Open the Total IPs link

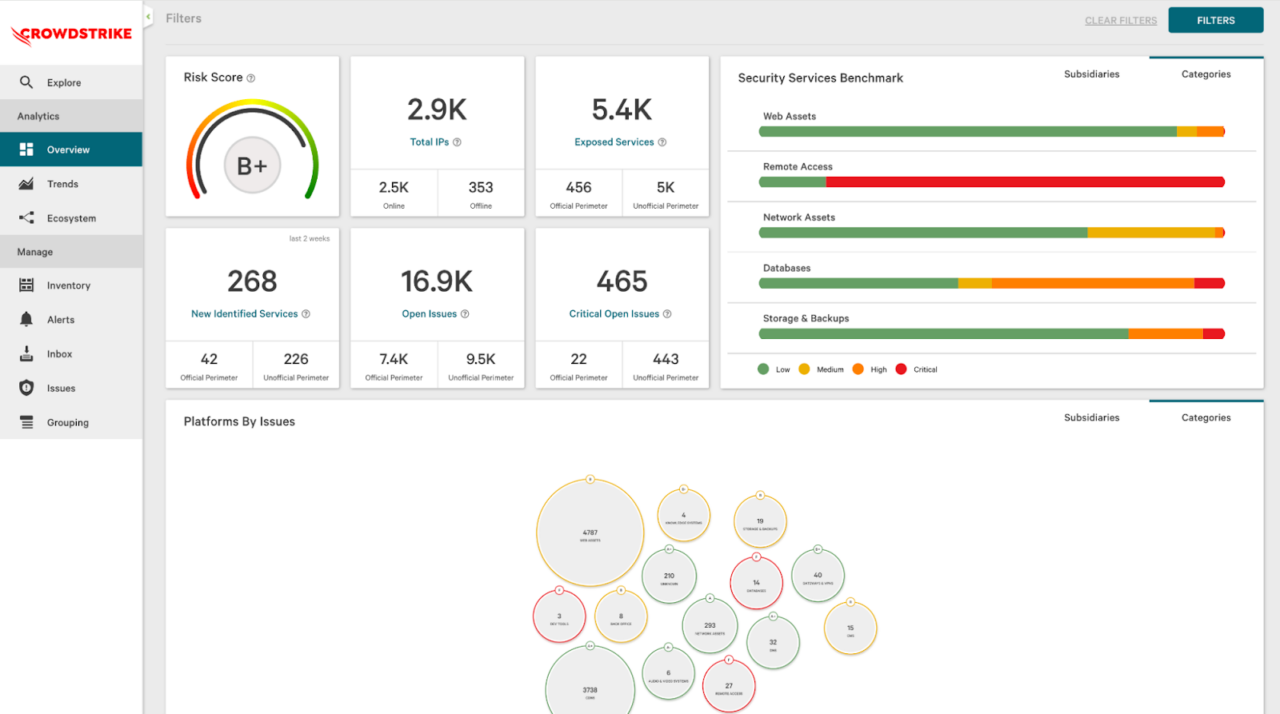tap(429, 142)
